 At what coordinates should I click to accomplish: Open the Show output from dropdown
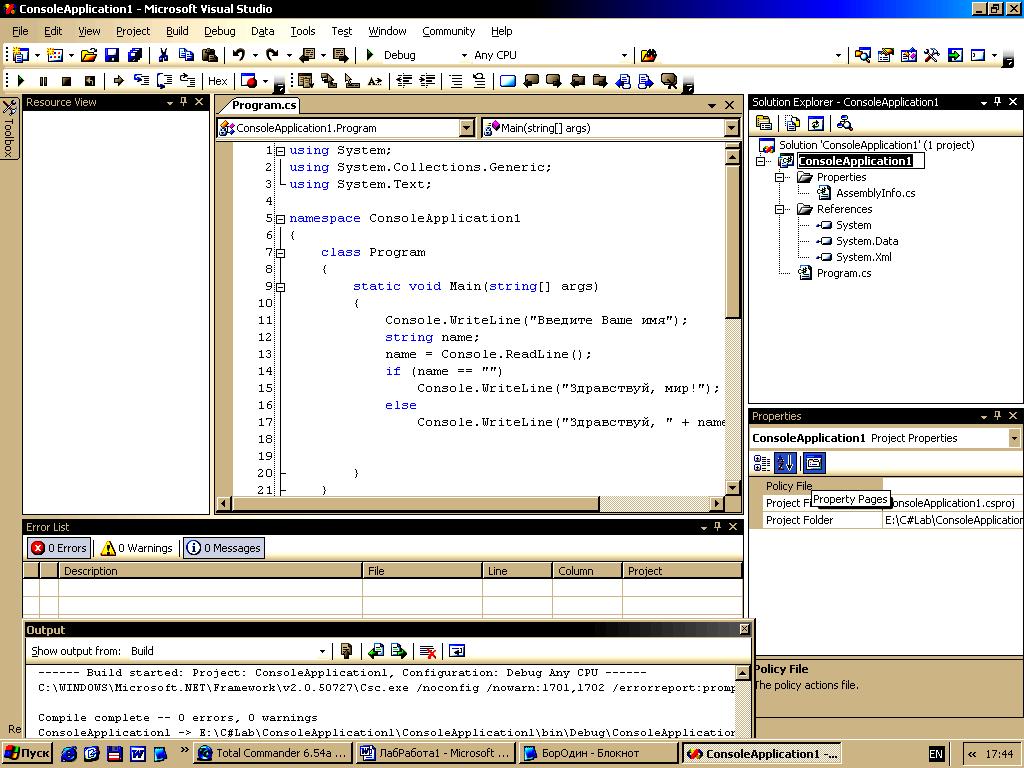click(x=228, y=651)
